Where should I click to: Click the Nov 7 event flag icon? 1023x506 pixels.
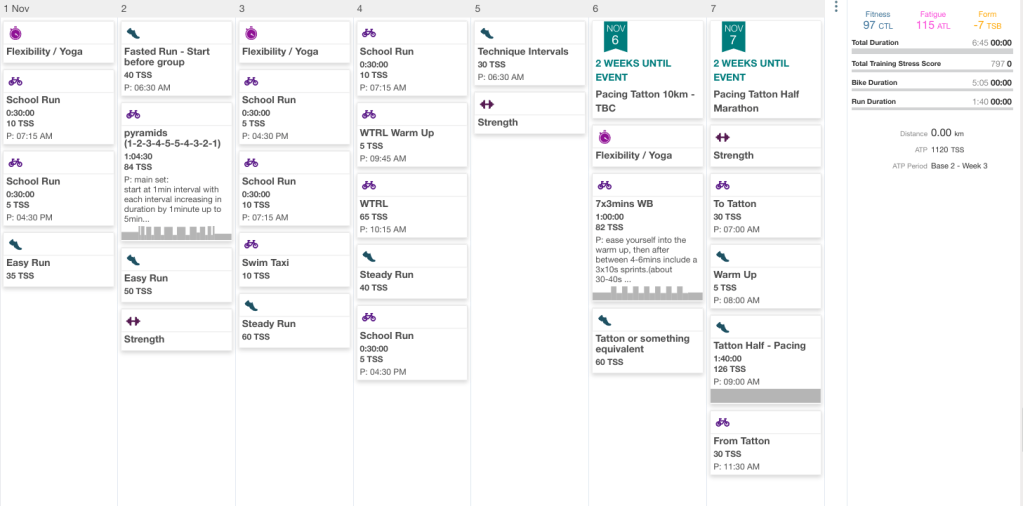733,35
